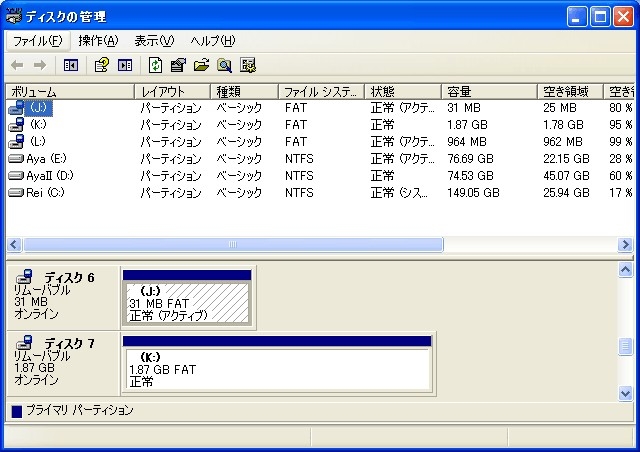Viewport: 640px width, 452px height.
Task: Select the (K:) volume in the list
Action: (38, 125)
